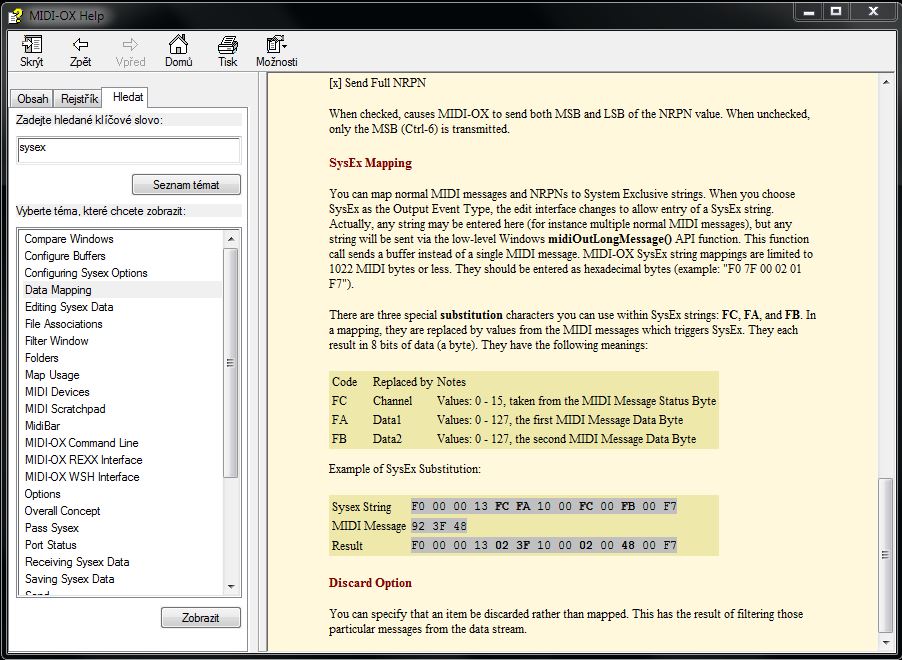Viewport: 902px width, 660px height.
Task: Minimize the MIDI-OX Help window
Action: (809, 12)
